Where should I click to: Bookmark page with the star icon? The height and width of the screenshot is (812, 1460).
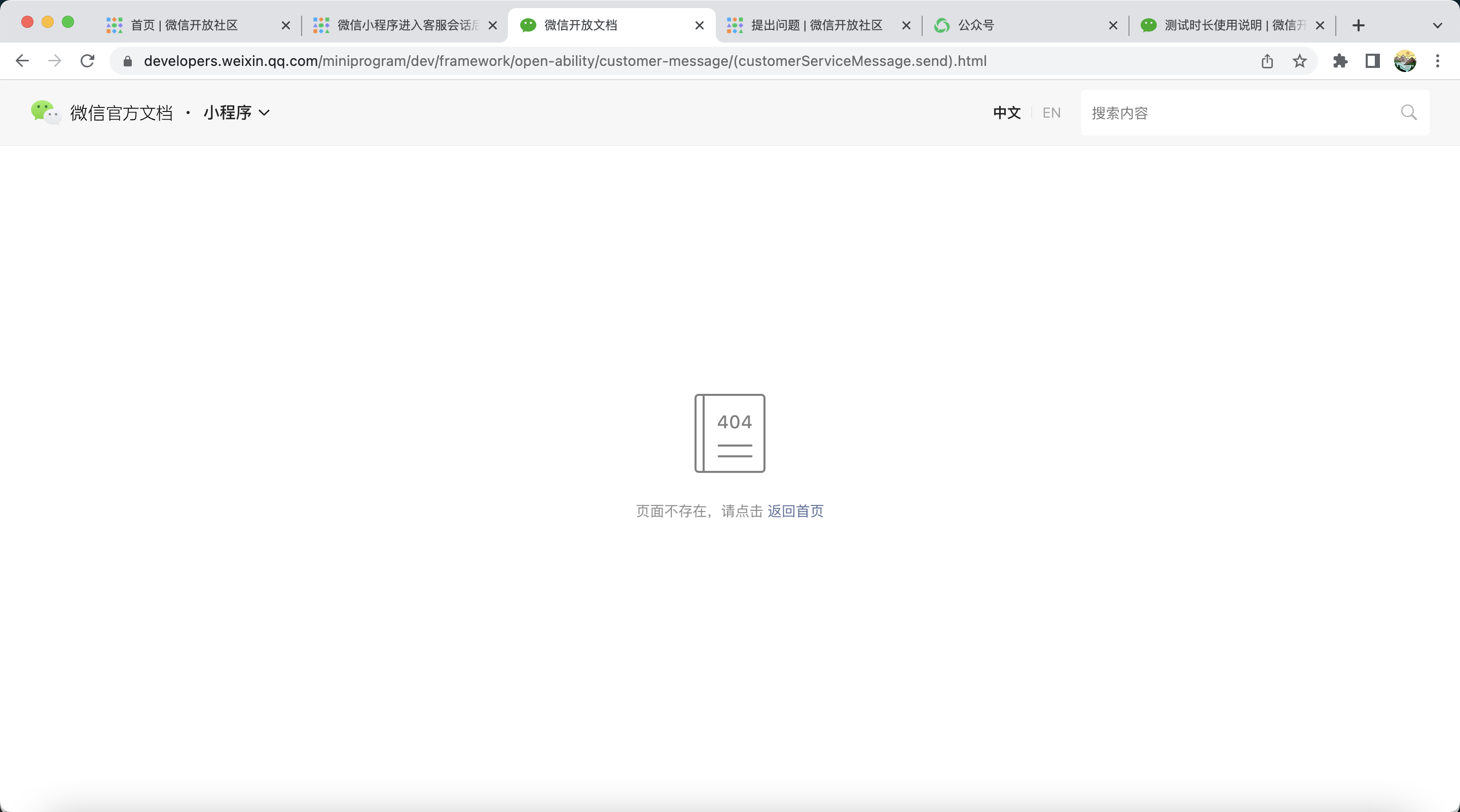pos(1300,61)
